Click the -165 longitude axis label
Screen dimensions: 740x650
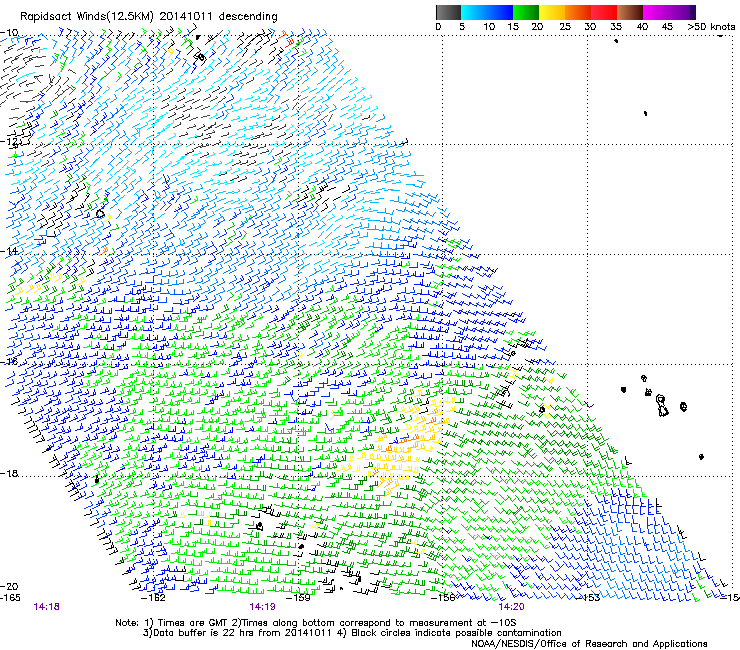[10, 598]
